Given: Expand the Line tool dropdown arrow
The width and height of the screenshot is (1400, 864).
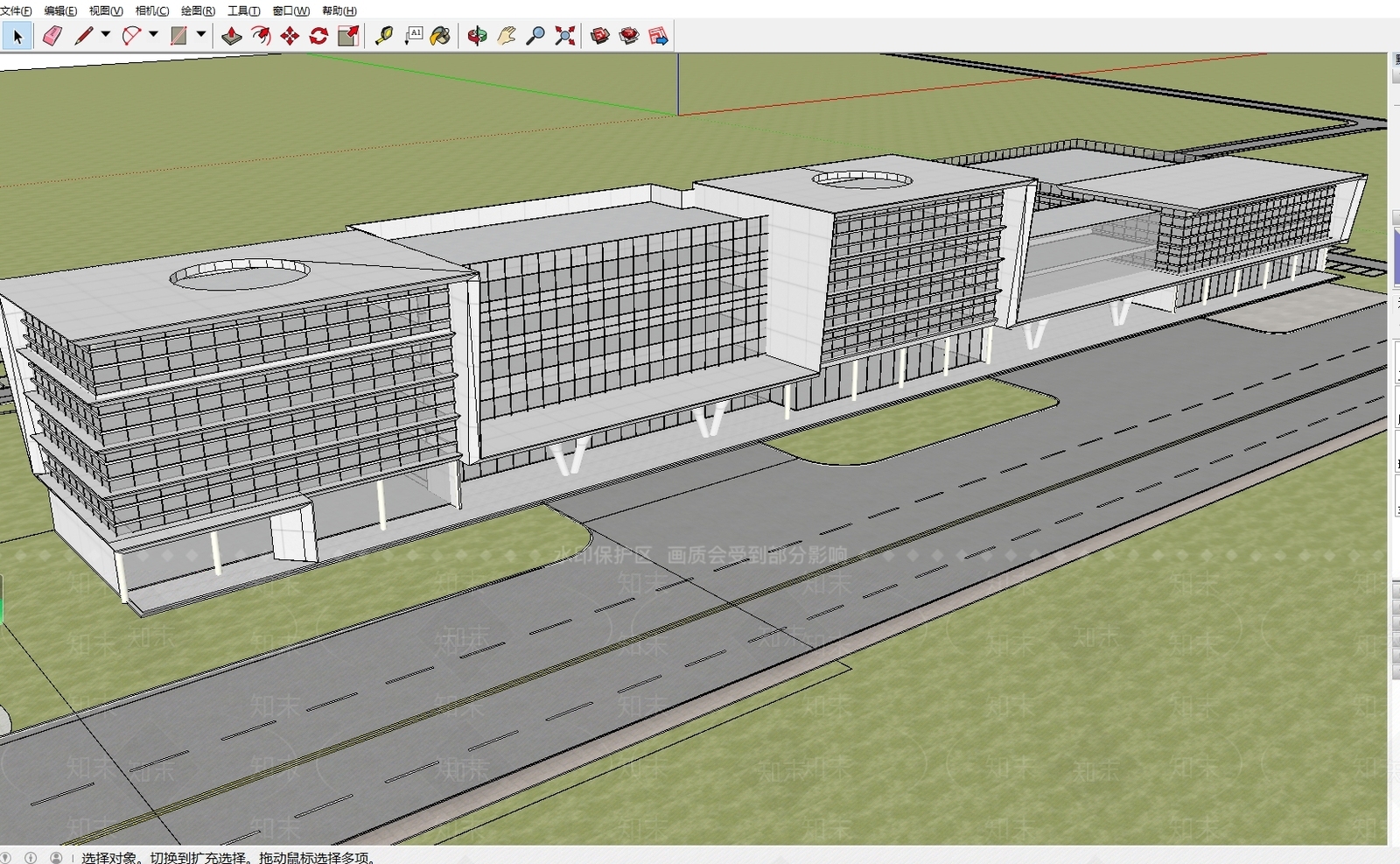Looking at the screenshot, I should pyautogui.click(x=106, y=35).
